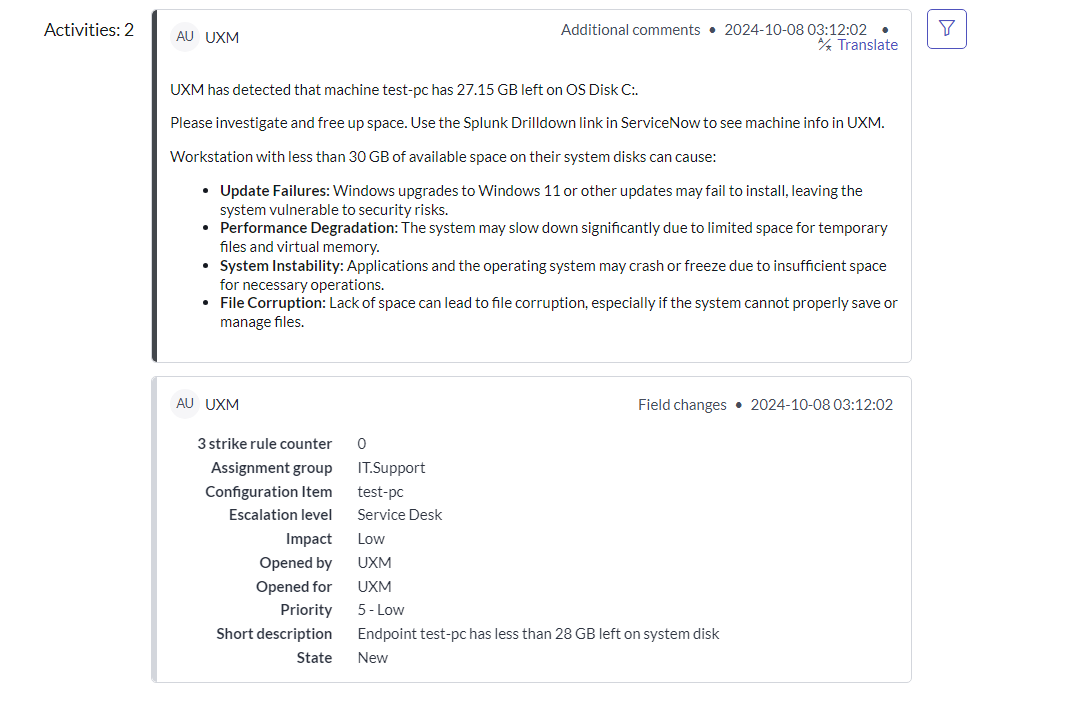Screen dimensions: 1067x717
Task: Click the 'Activities: 2' label
Action: [89, 30]
